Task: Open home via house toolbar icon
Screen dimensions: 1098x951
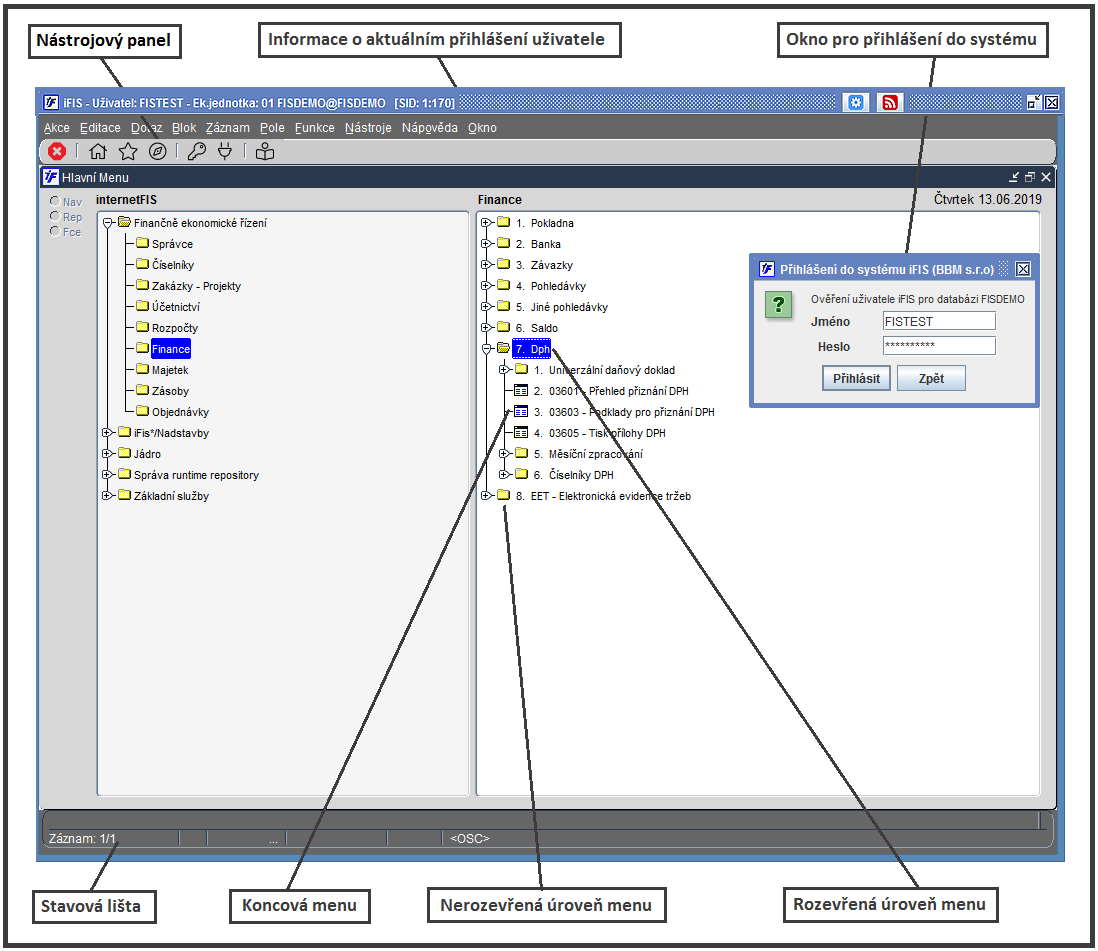Action: tap(98, 151)
